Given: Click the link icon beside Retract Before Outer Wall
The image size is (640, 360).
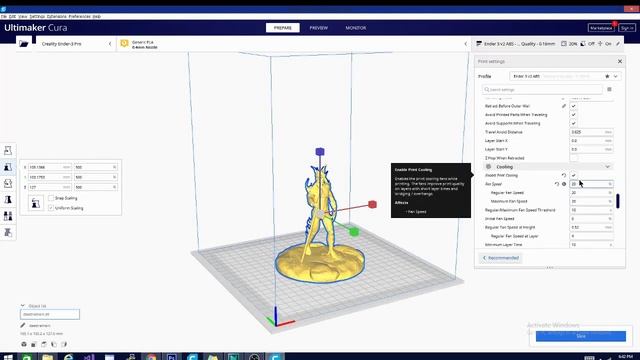Looking at the screenshot, I should pos(564,106).
